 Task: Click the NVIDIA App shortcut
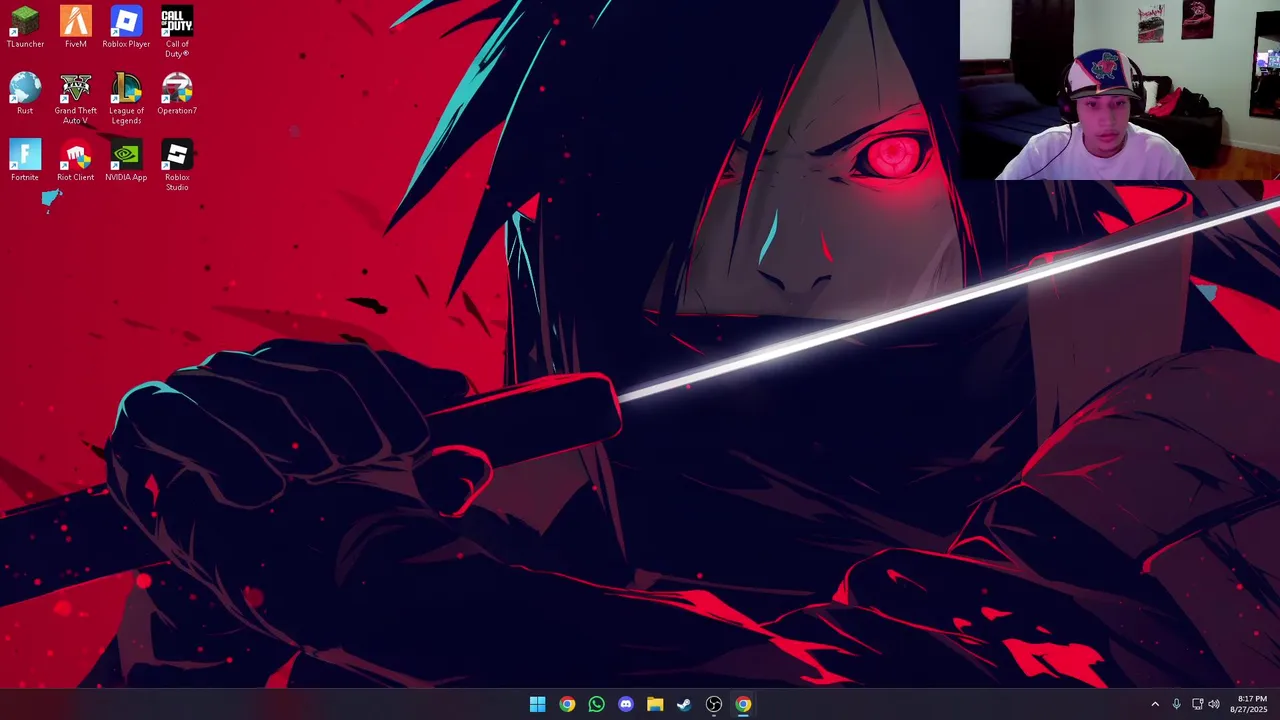click(x=126, y=161)
